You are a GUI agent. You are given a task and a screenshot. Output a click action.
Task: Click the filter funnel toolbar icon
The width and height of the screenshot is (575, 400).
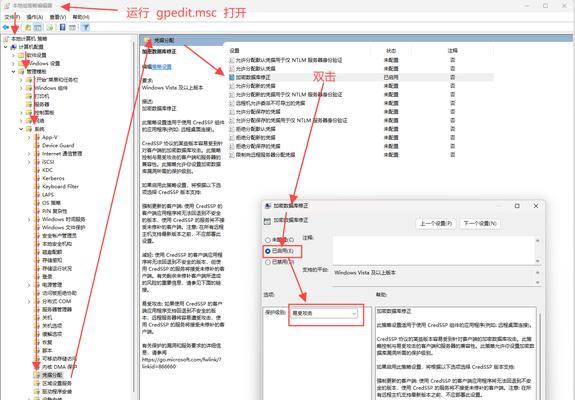pyautogui.click(x=85, y=27)
